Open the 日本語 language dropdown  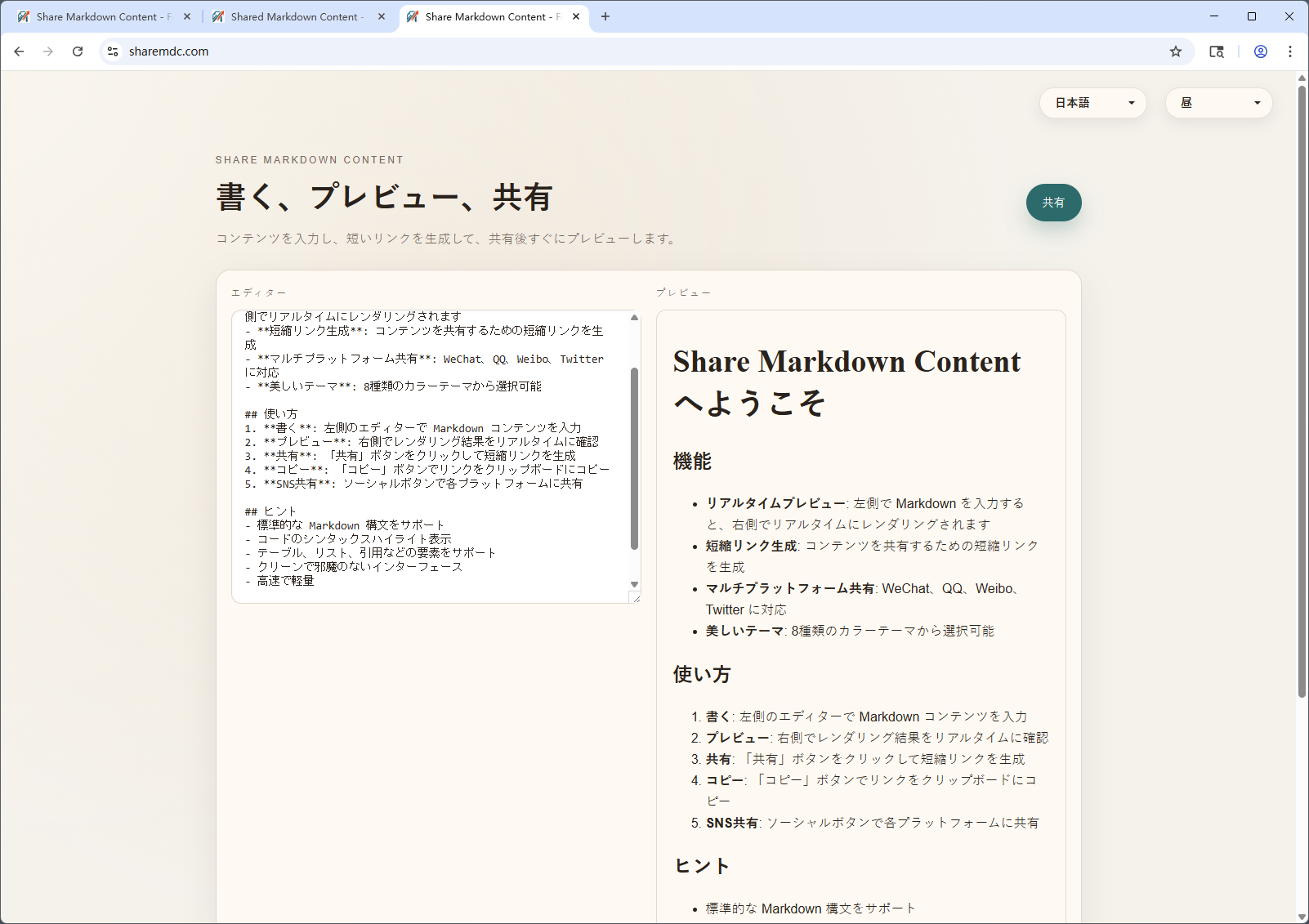[x=1092, y=102]
